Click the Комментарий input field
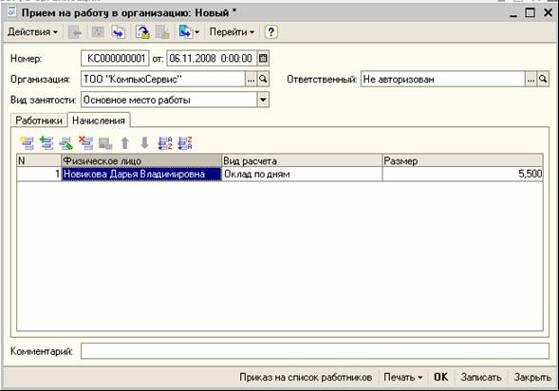This screenshot has width=559, height=391. tap(315, 351)
